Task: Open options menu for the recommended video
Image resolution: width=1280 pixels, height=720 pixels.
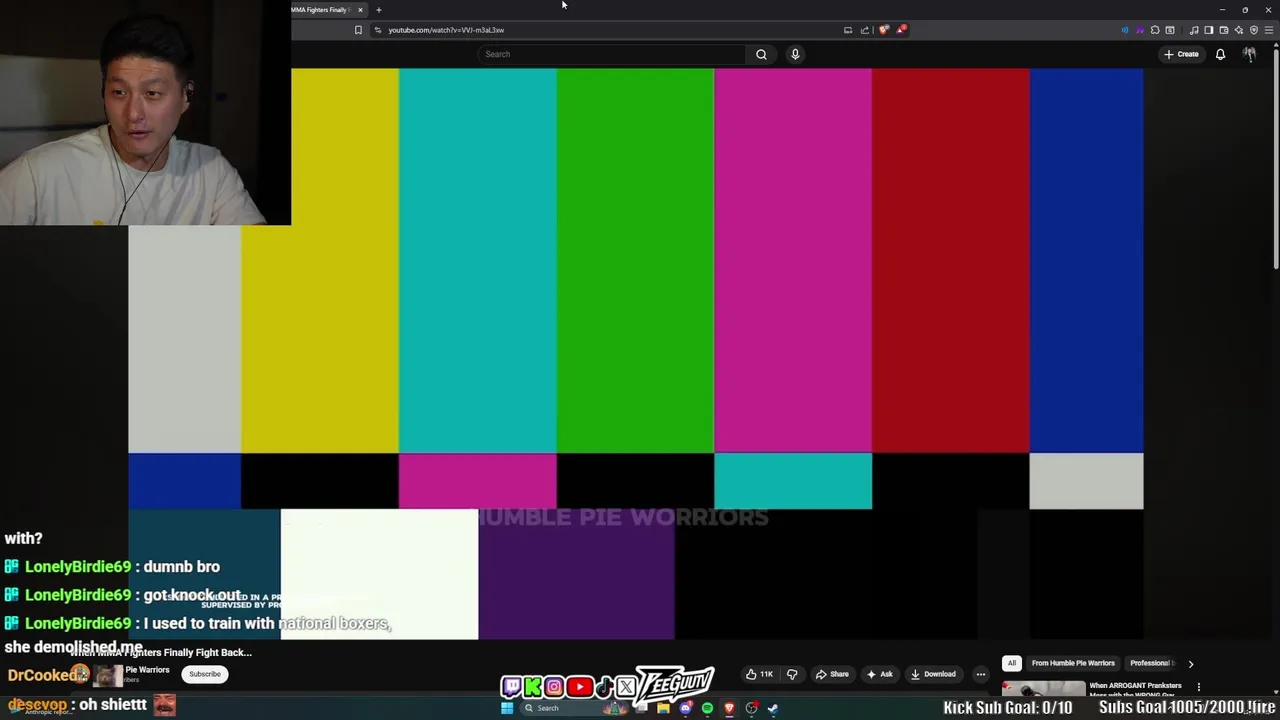Action: tap(1198, 687)
